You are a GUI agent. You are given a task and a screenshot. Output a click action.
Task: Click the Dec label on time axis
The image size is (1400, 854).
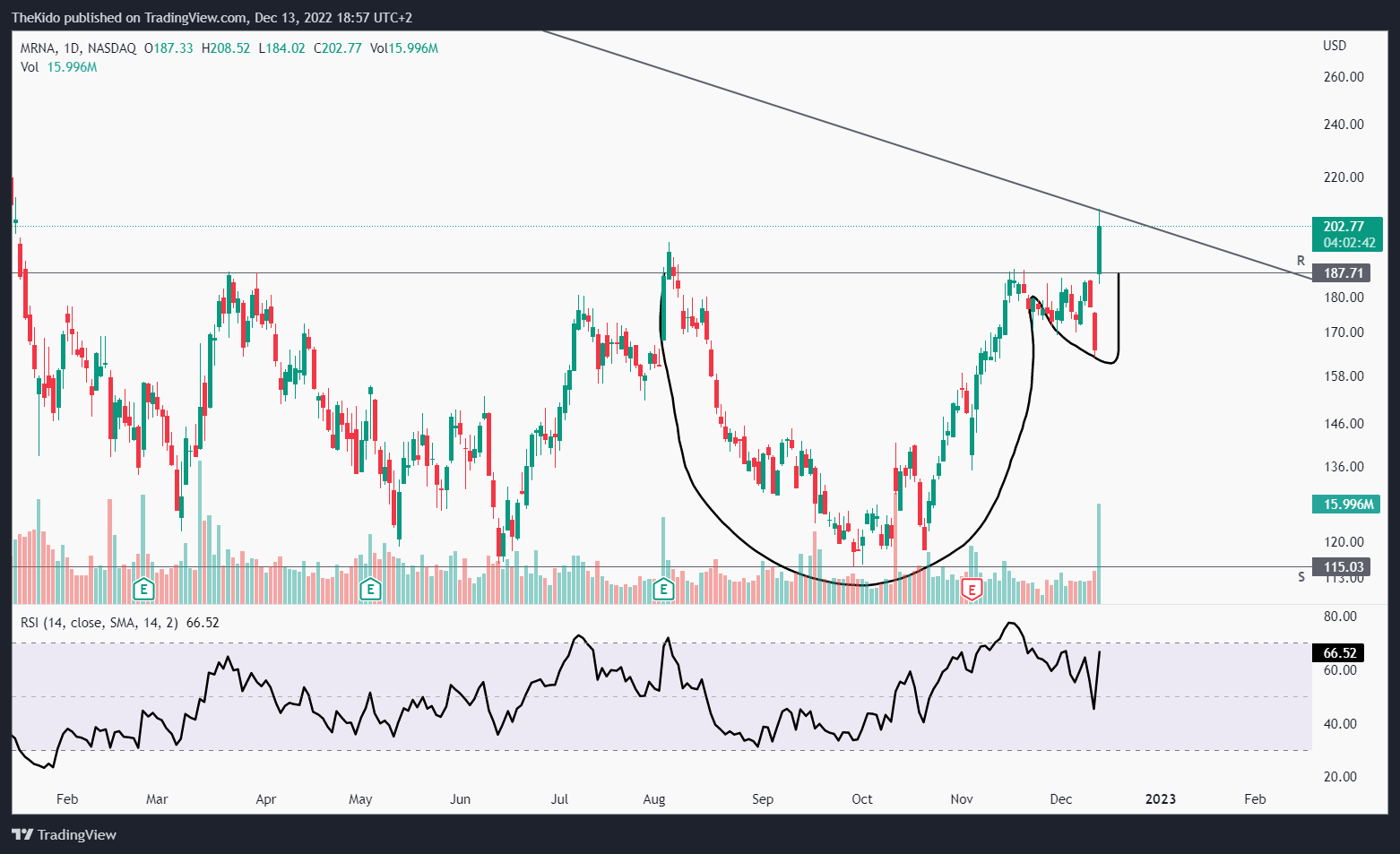tap(1061, 799)
